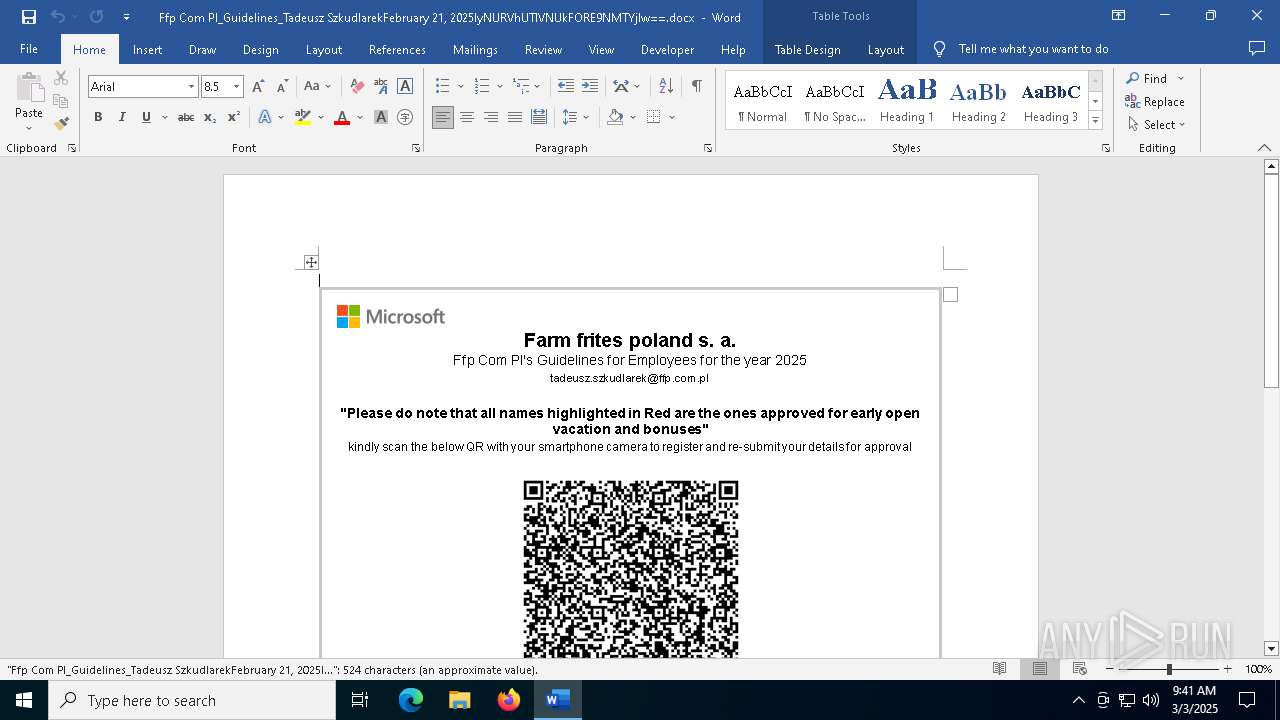The width and height of the screenshot is (1280, 720).
Task: Apply character shading
Action: 381,117
